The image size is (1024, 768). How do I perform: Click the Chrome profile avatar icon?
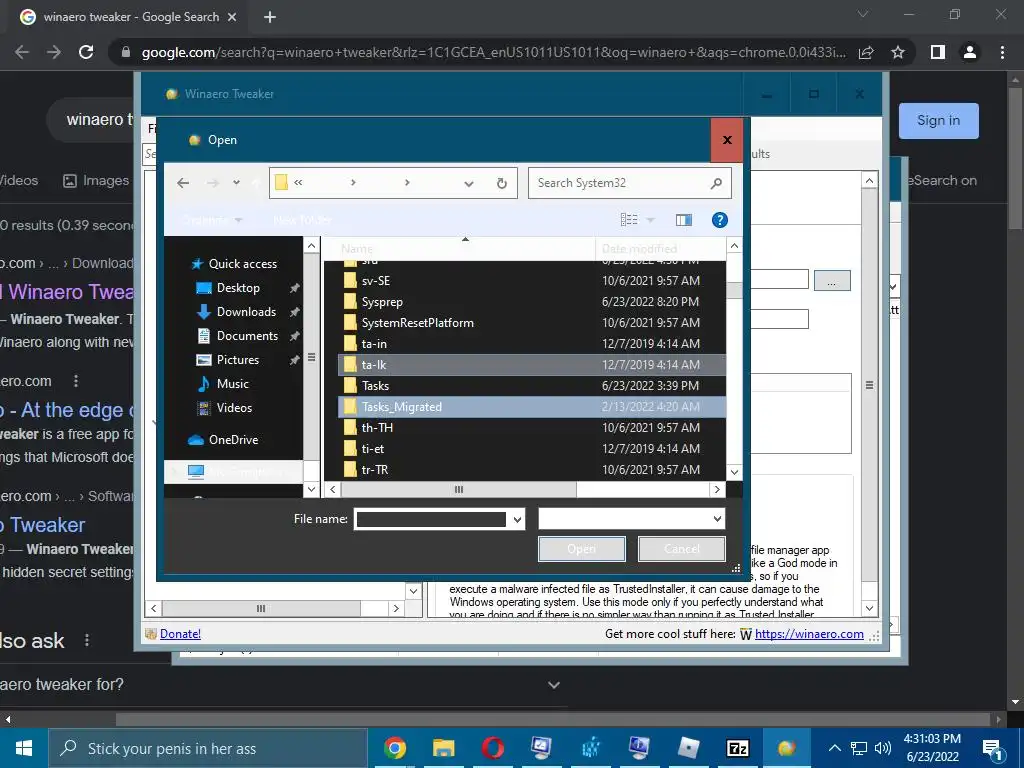970,52
